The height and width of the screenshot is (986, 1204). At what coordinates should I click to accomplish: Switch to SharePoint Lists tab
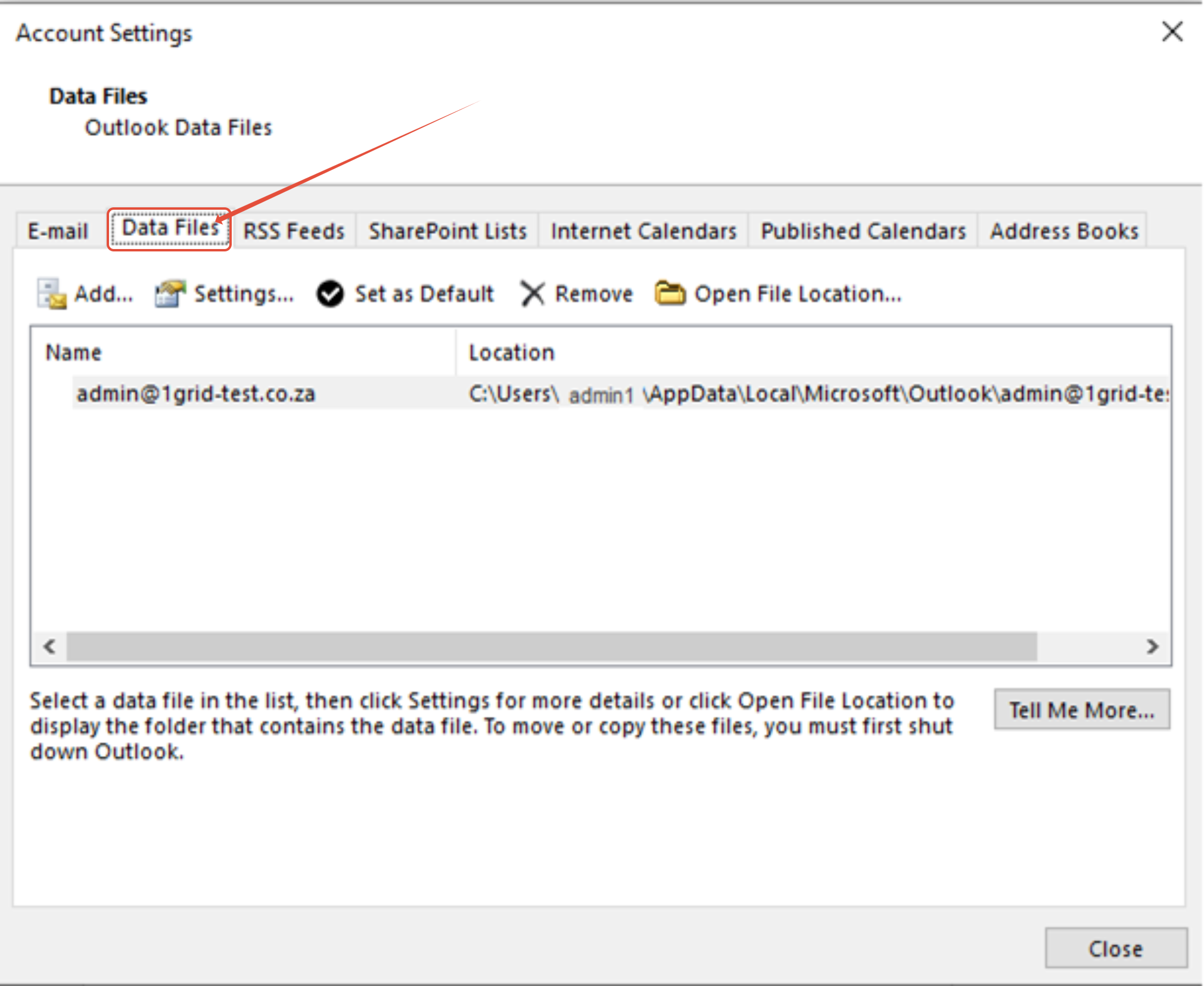[447, 231]
